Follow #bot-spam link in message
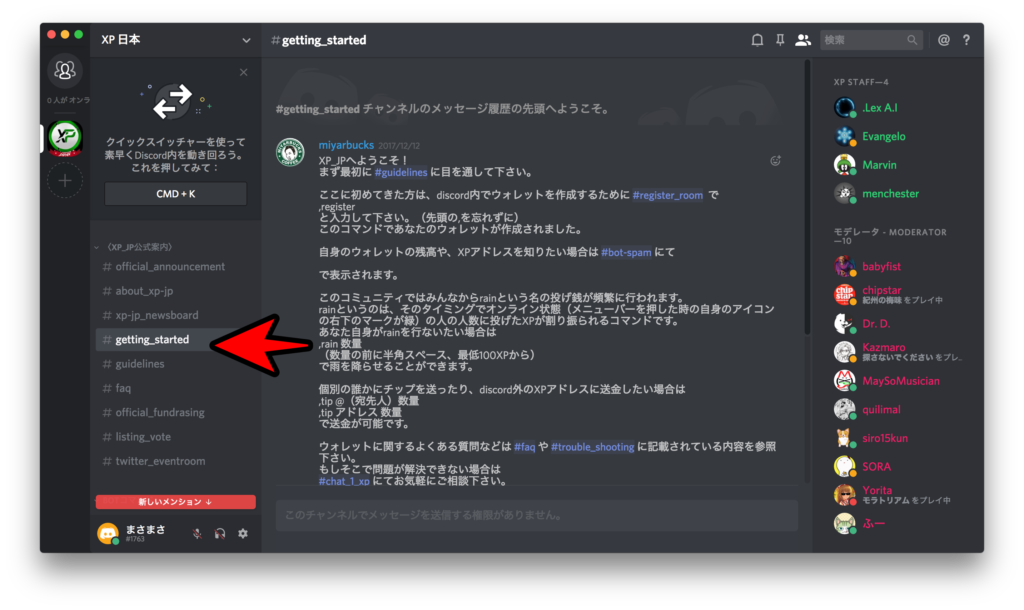The width and height of the screenshot is (1024, 610). [x=626, y=252]
